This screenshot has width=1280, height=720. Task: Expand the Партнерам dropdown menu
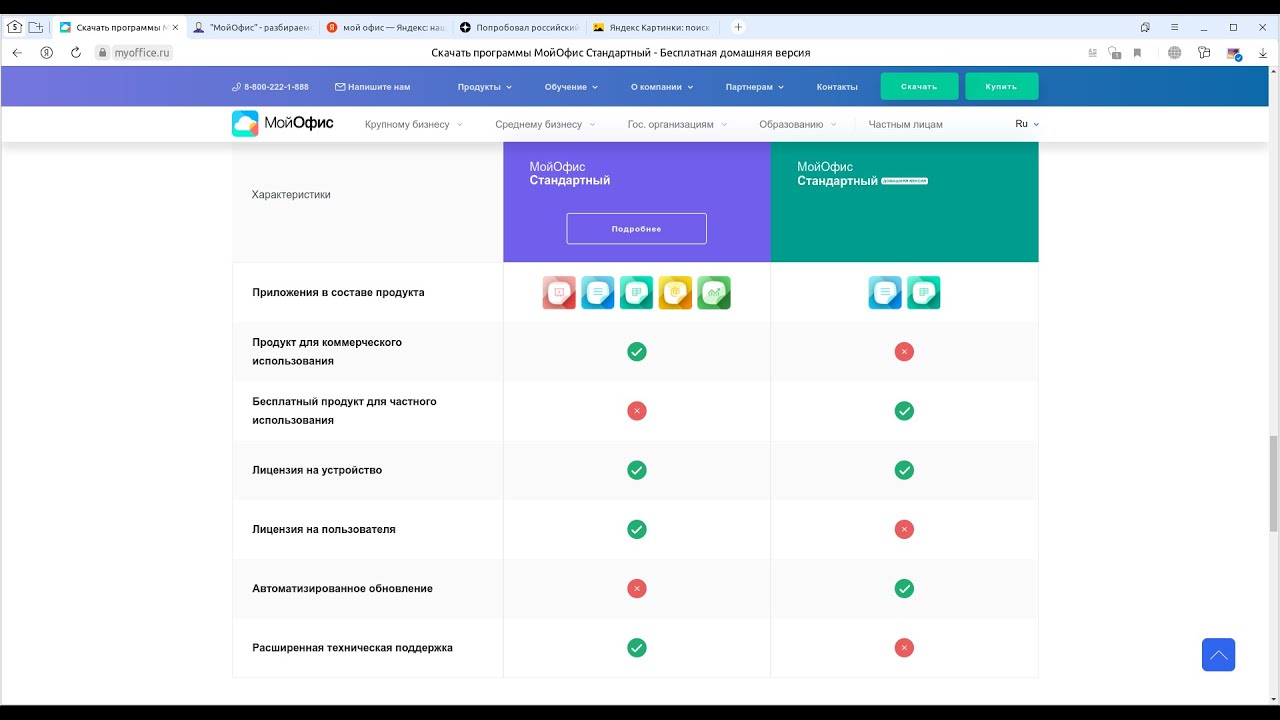(755, 87)
